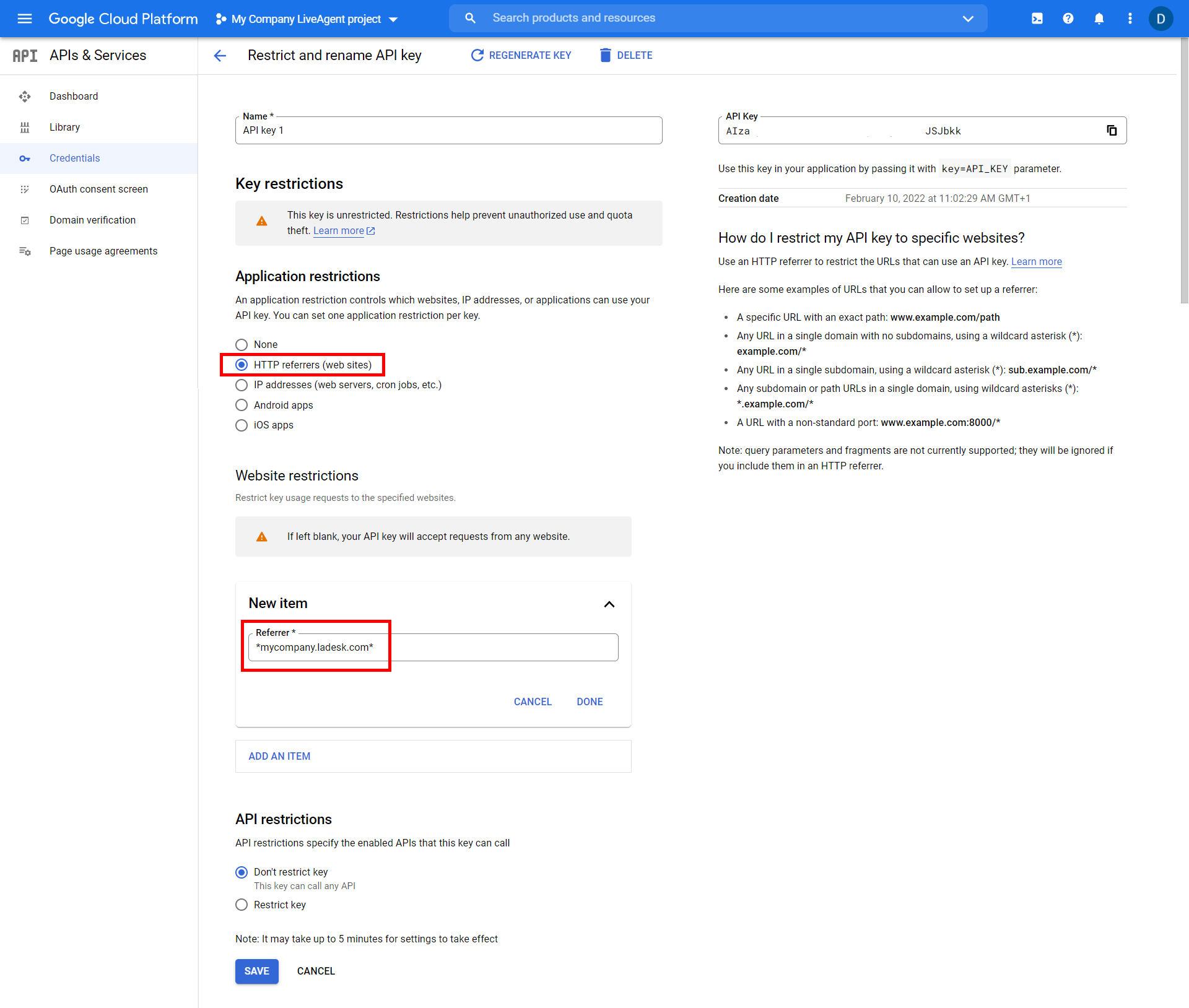Open the account avatar D

pos(1161,19)
